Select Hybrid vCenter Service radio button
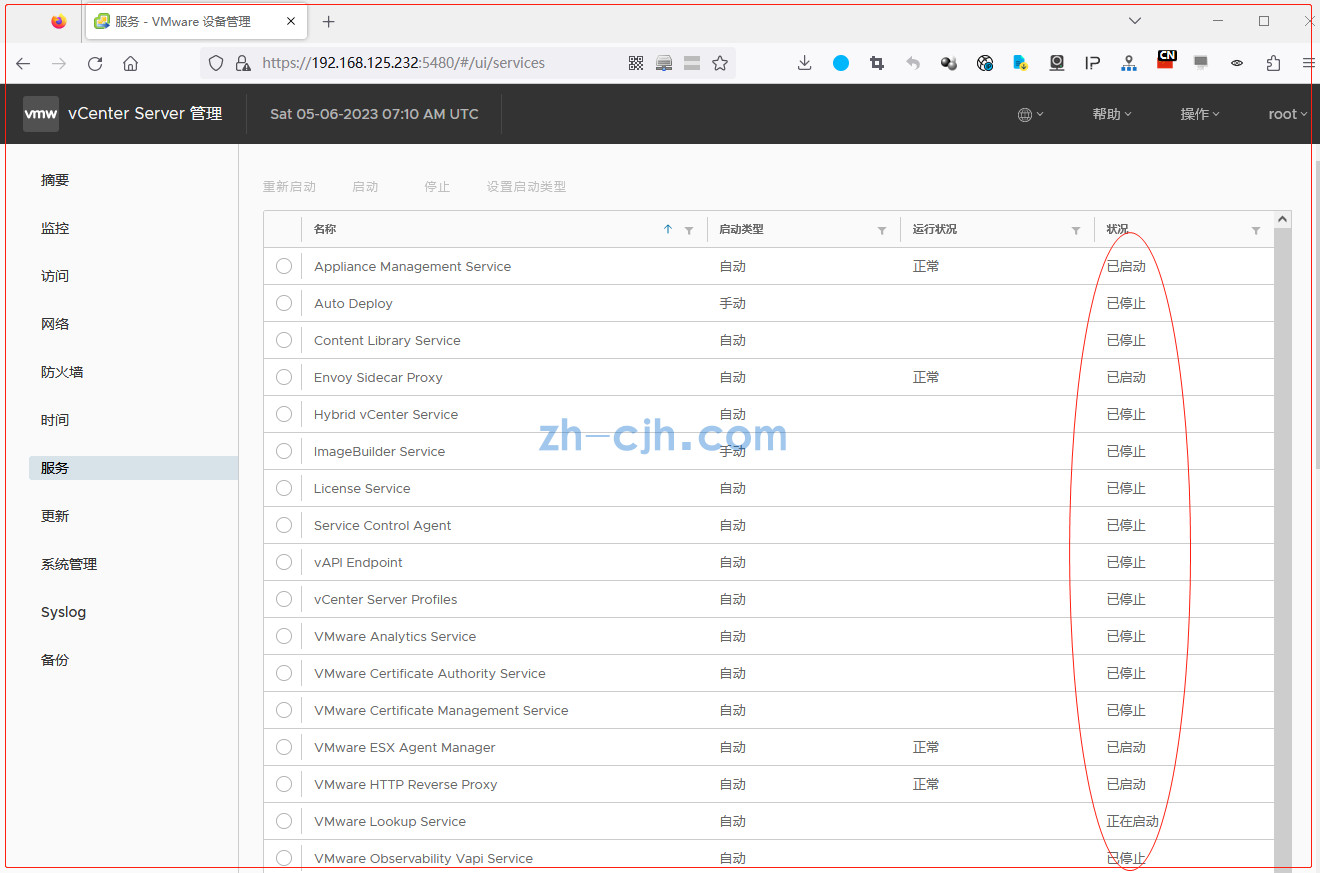 click(x=284, y=414)
